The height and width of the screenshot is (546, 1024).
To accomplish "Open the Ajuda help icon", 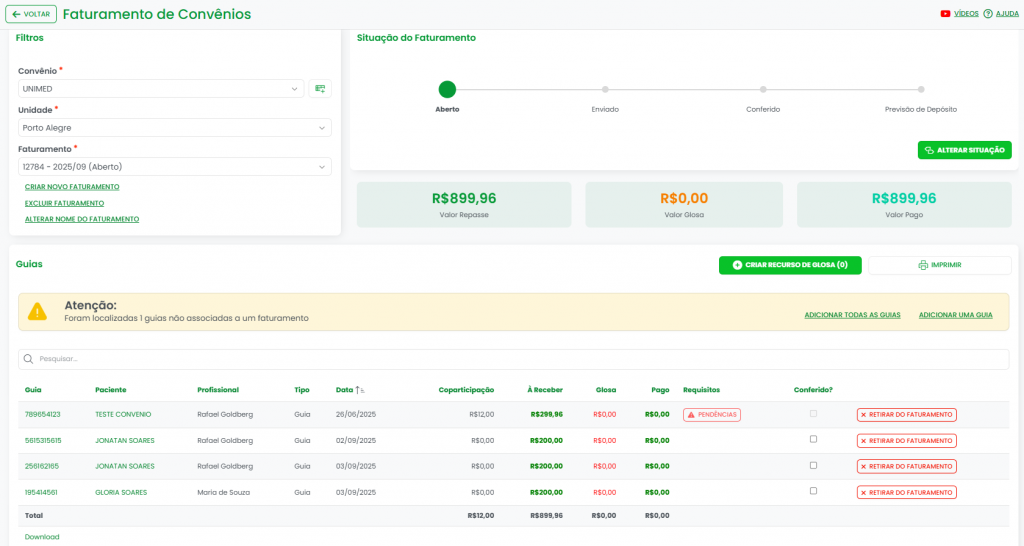I will [988, 14].
